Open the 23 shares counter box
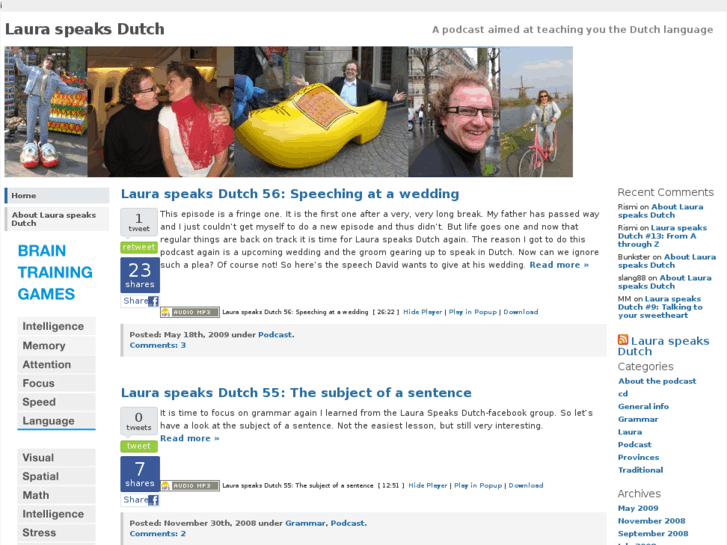This screenshot has height=545, width=727. click(x=140, y=275)
